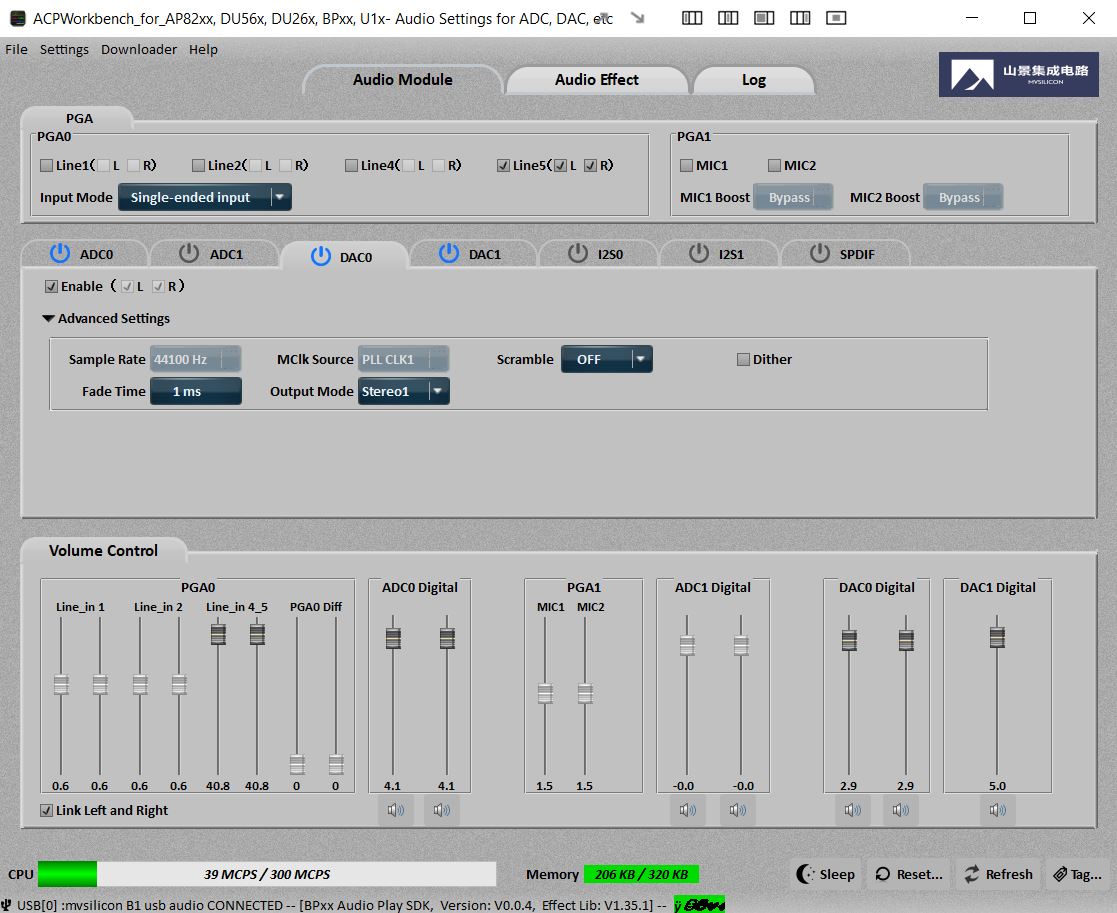Click the Refresh button
Viewport: 1117px width, 913px height.
[x=997, y=874]
